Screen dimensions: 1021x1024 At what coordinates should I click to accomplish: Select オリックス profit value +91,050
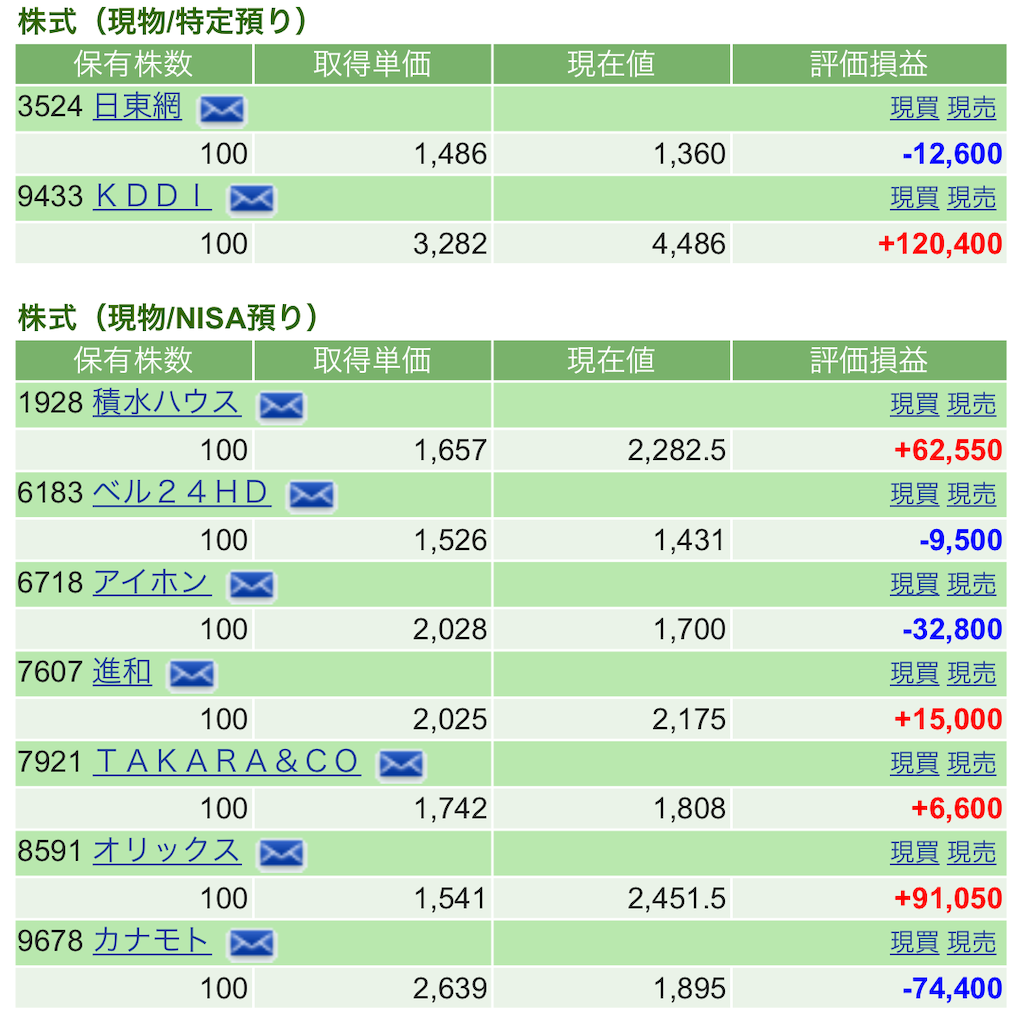coord(948,899)
